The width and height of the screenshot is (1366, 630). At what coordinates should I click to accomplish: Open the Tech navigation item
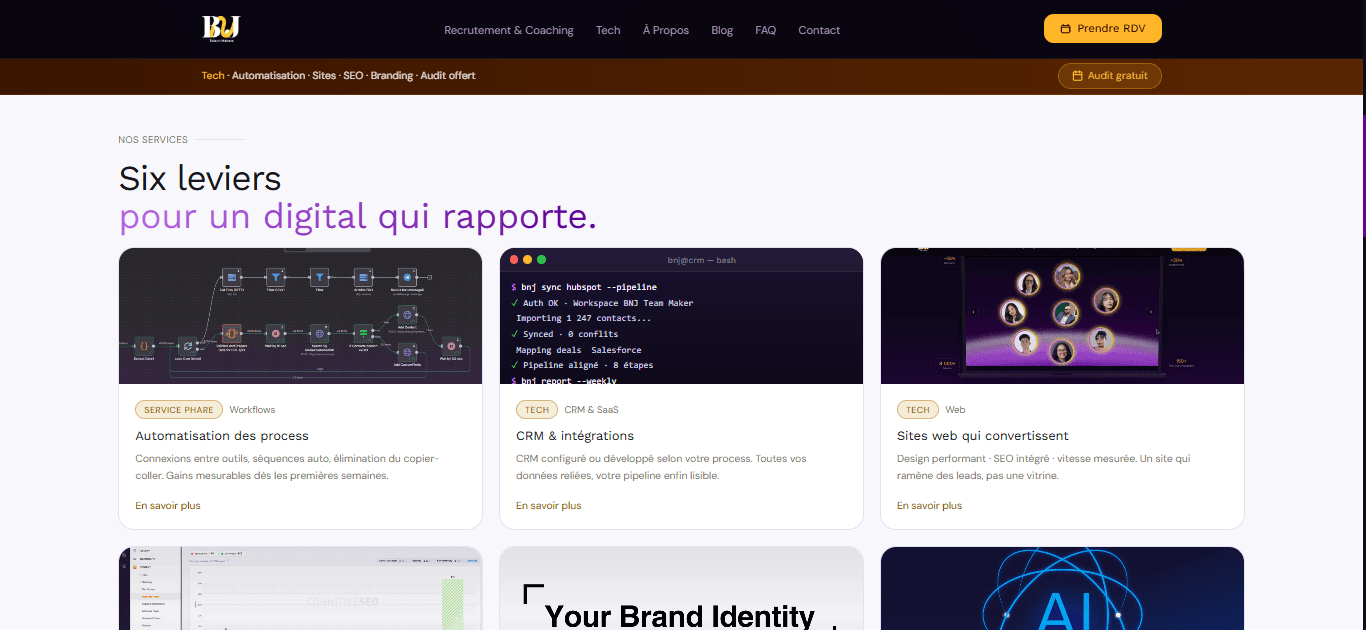click(608, 30)
